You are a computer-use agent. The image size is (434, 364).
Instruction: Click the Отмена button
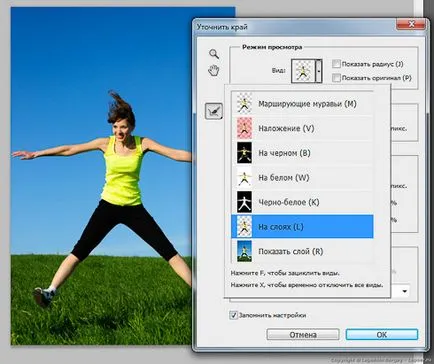pos(303,334)
